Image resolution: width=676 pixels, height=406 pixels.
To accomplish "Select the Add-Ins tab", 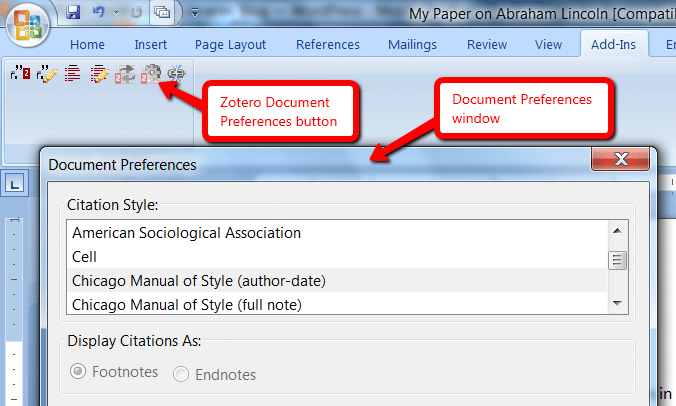I will (x=613, y=44).
